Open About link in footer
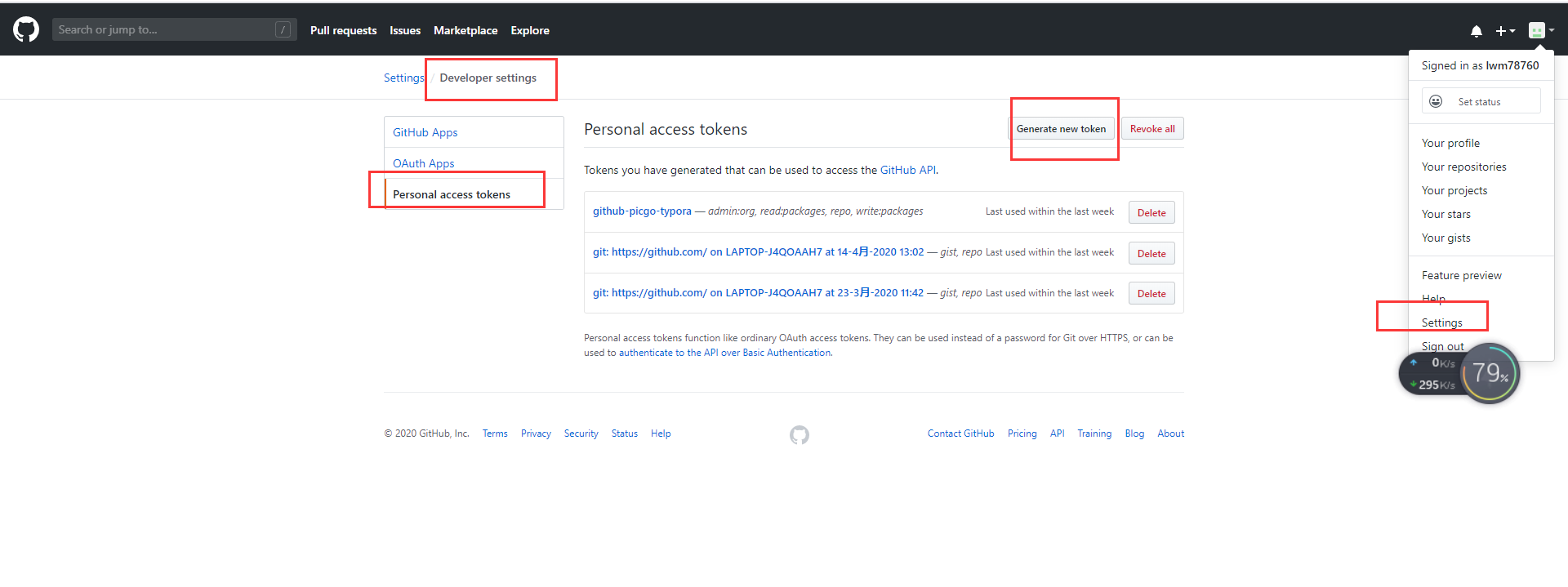1568x587 pixels. click(1170, 434)
